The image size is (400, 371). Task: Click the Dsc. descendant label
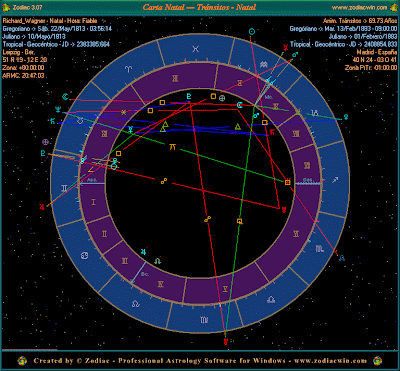(307, 179)
